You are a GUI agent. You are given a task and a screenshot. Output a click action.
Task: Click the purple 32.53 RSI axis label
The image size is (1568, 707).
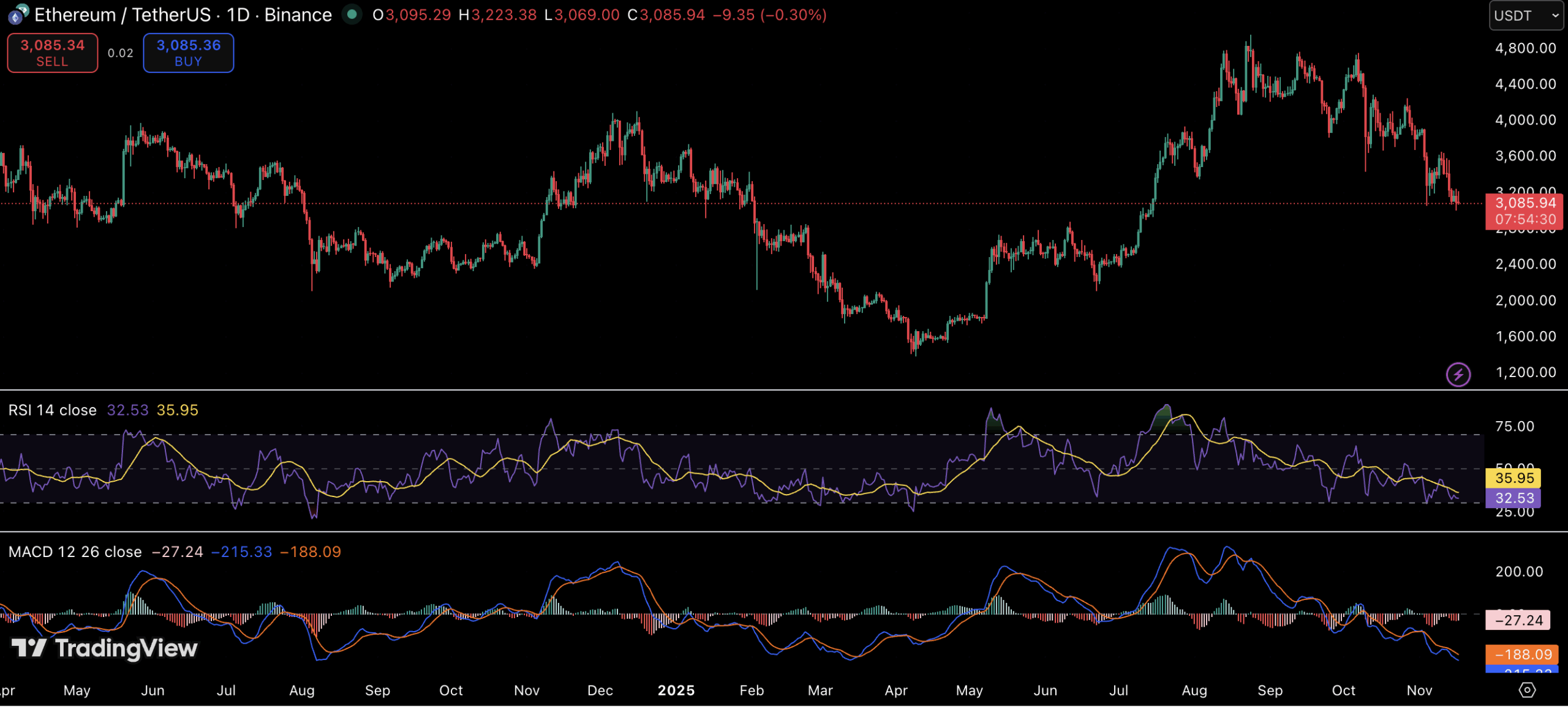[1513, 498]
